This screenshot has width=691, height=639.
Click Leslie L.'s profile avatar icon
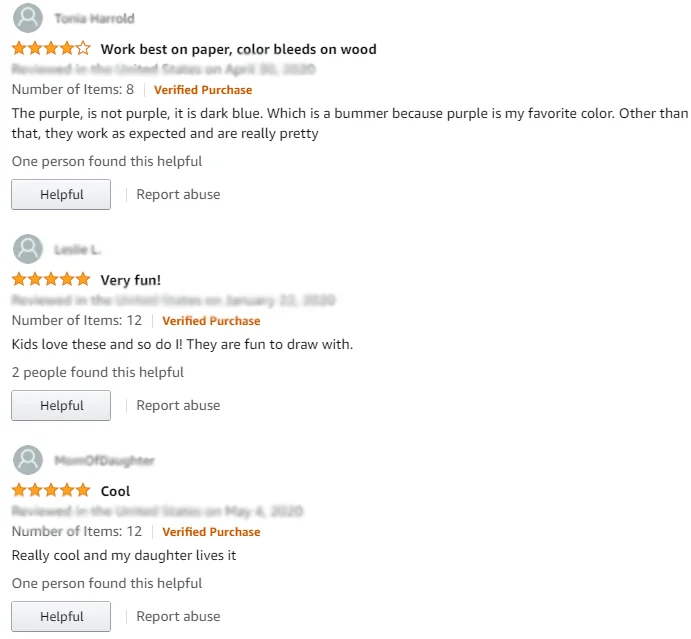[29, 249]
